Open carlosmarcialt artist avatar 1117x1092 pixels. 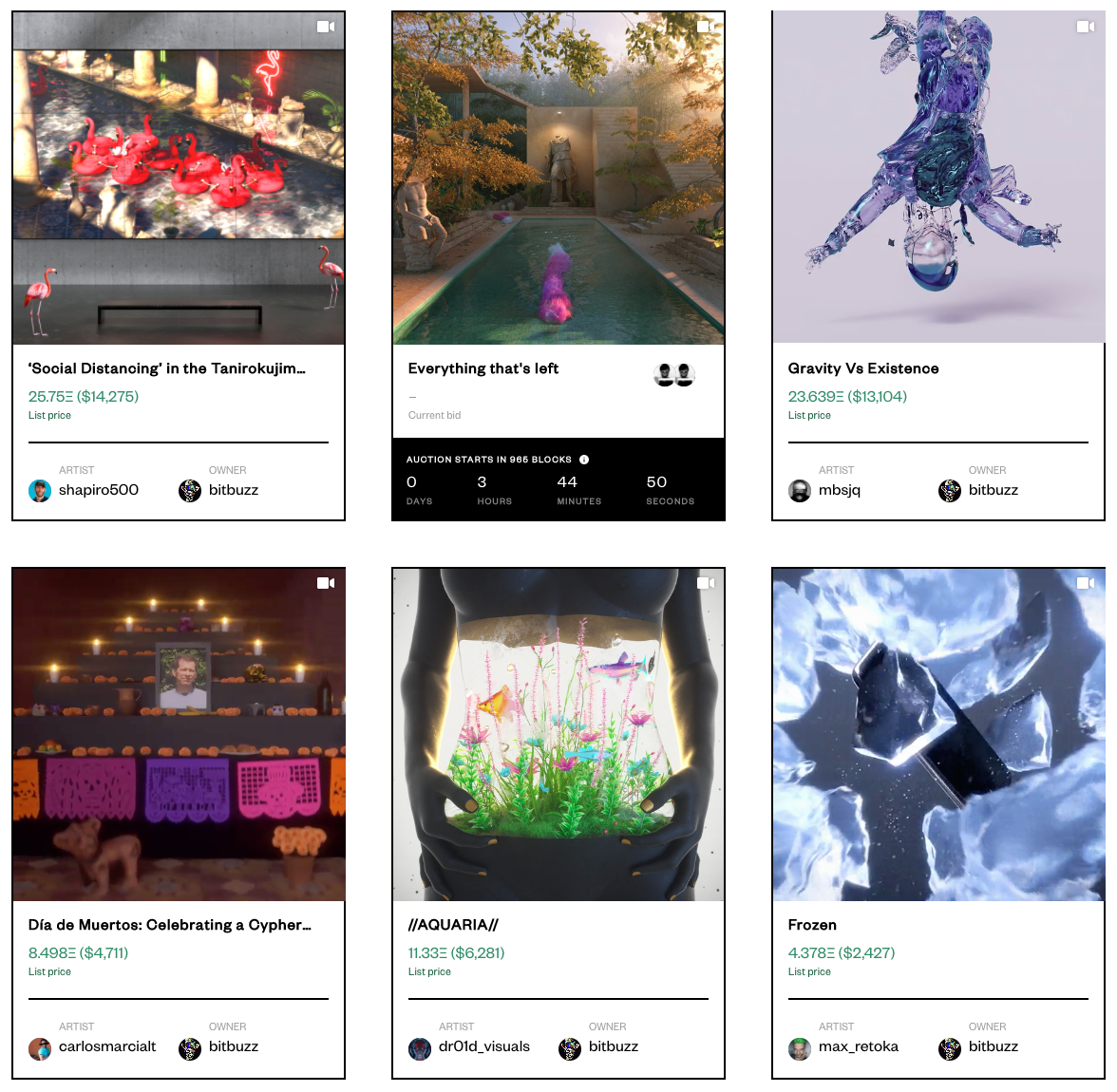click(40, 1047)
